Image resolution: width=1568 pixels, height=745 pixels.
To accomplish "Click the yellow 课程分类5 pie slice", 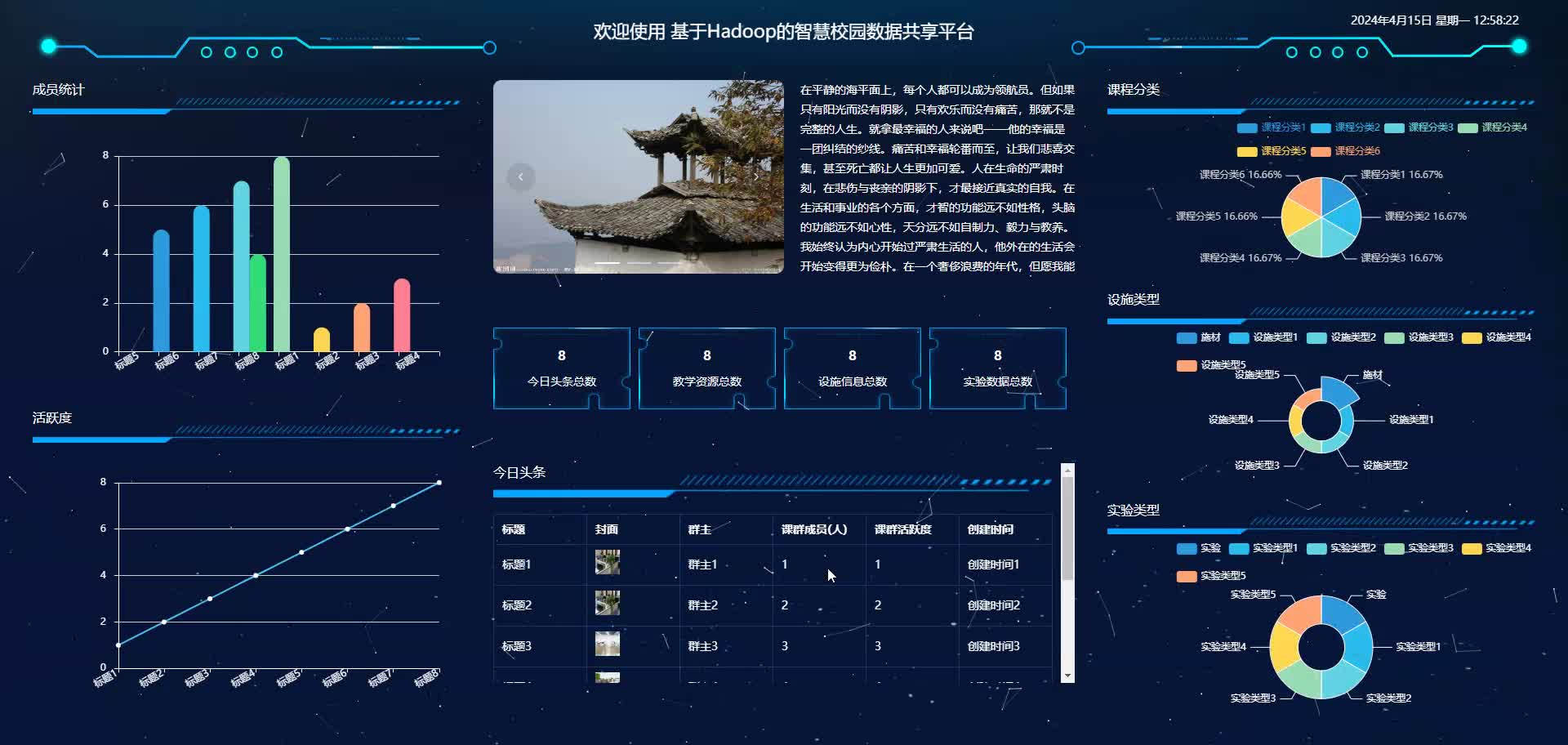I will tap(1298, 218).
